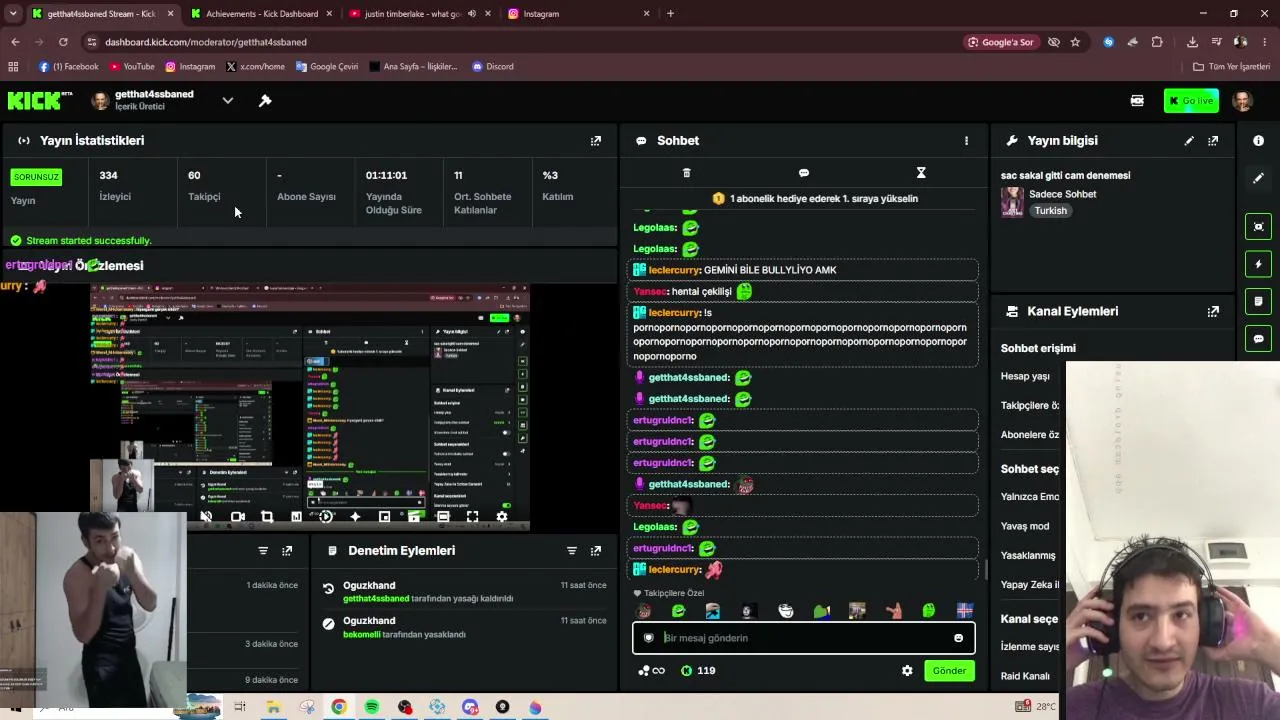Open Sohbet chat options menu

[x=966, y=141]
